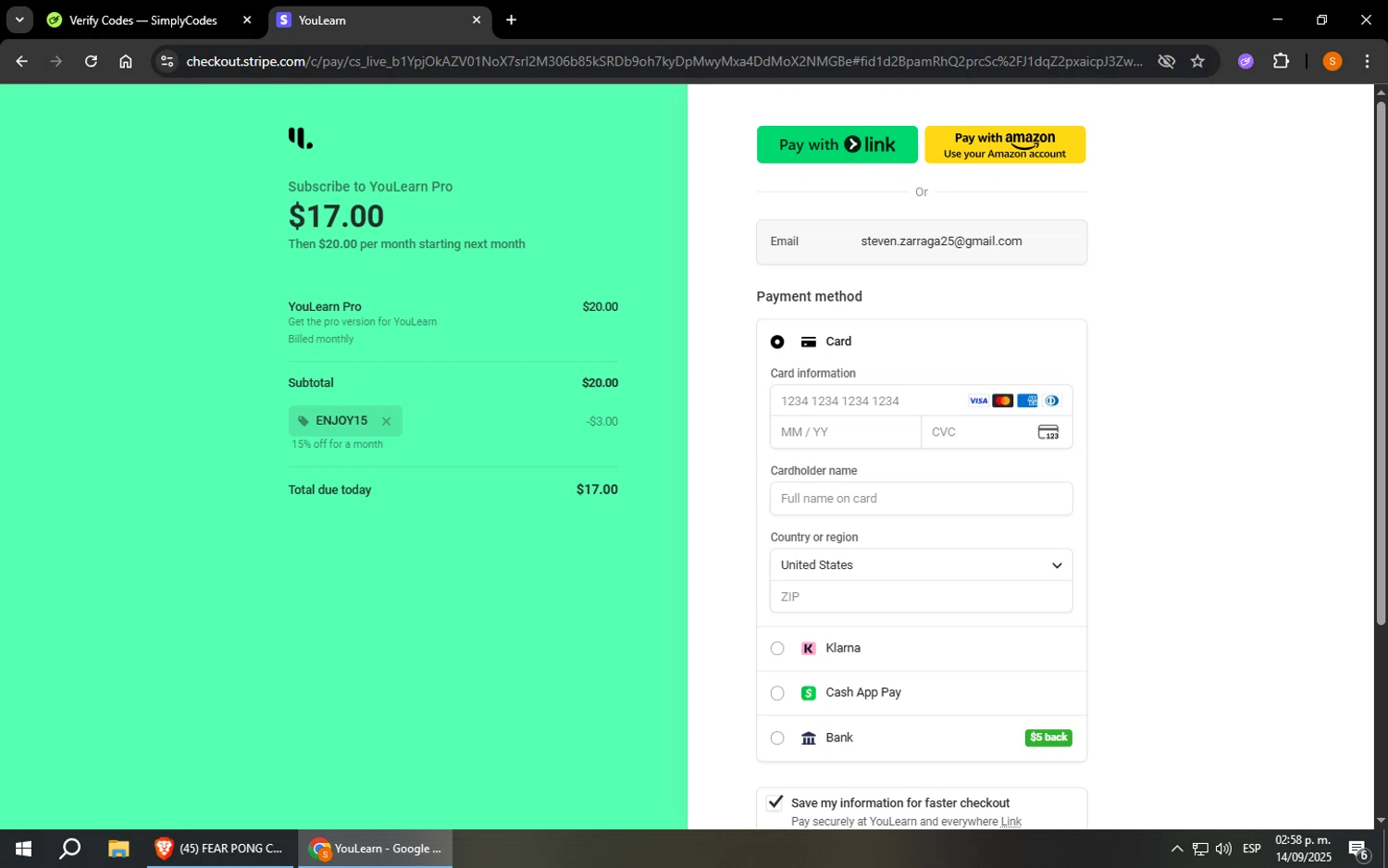Close the Verify Codes tab
The height and width of the screenshot is (868, 1388).
[247, 20]
